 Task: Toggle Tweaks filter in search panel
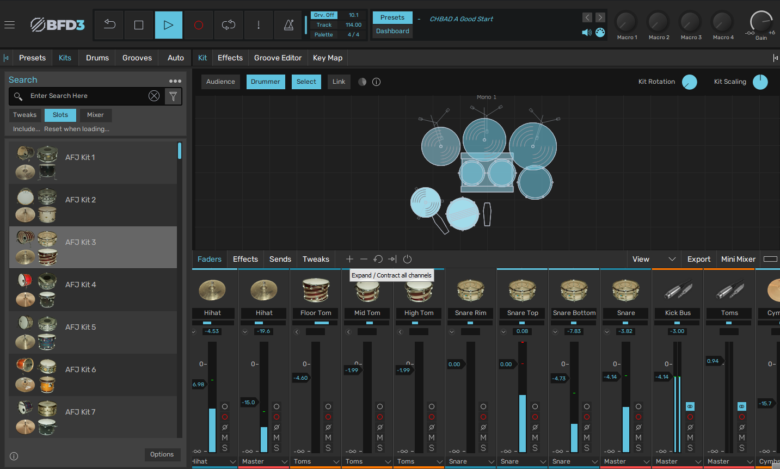pos(24,115)
